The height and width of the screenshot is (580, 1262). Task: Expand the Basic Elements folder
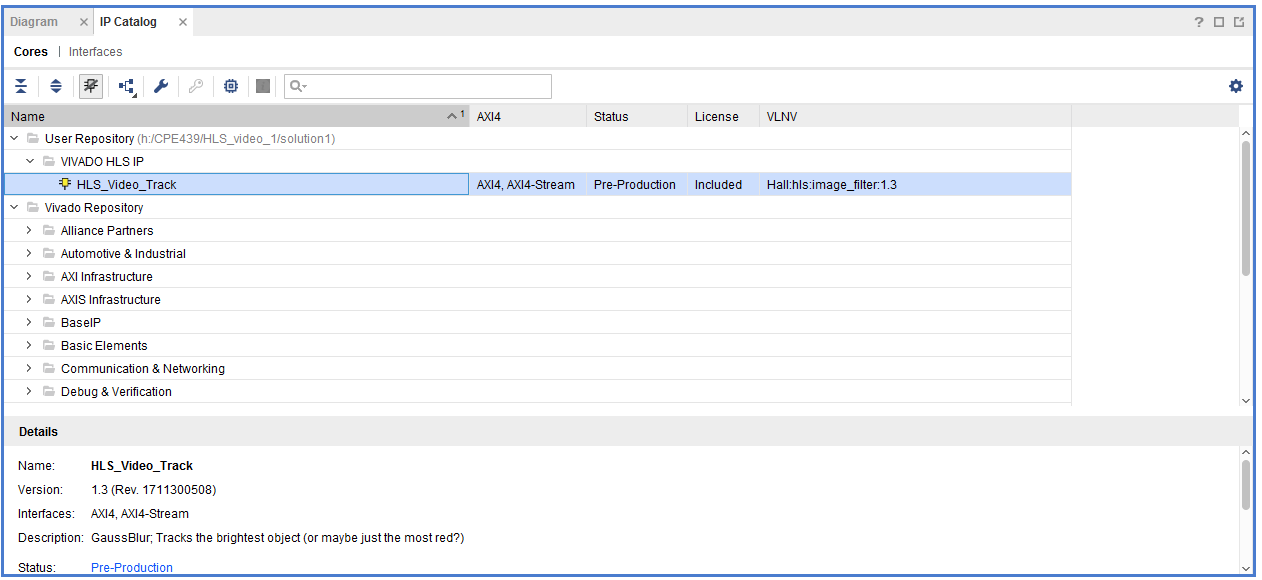point(29,346)
